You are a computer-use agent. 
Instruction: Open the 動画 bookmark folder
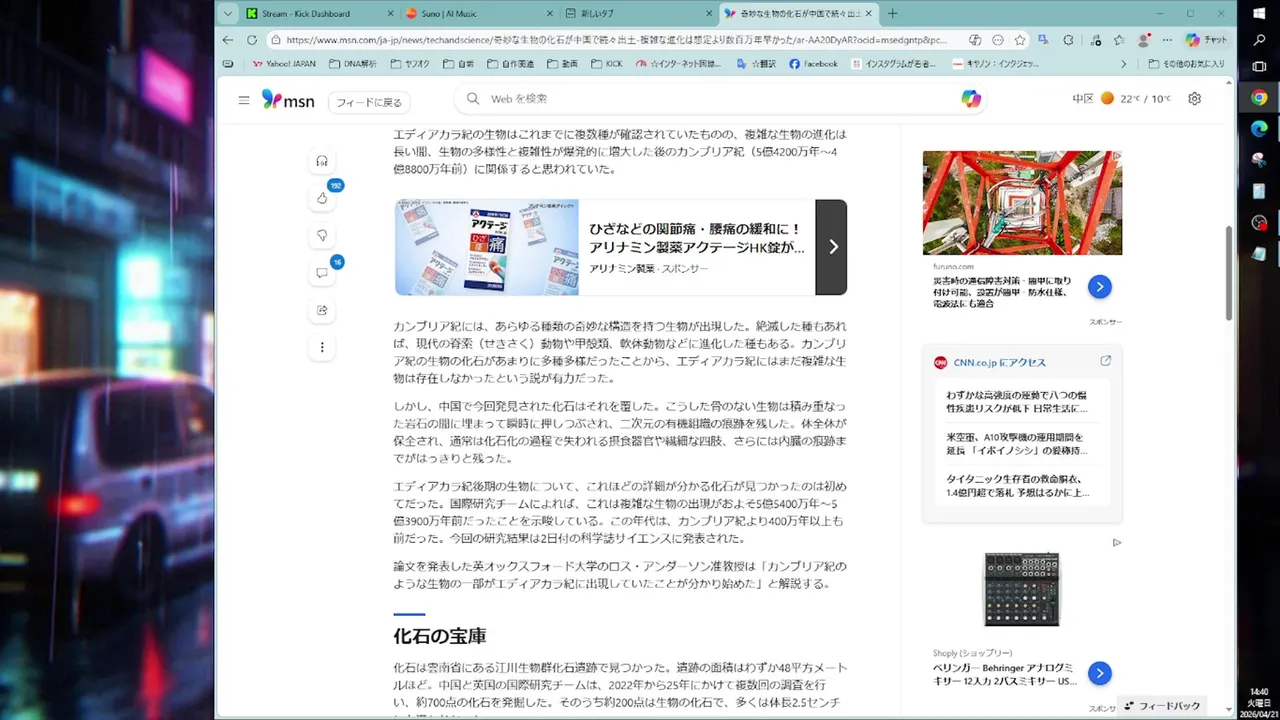[x=562, y=64]
